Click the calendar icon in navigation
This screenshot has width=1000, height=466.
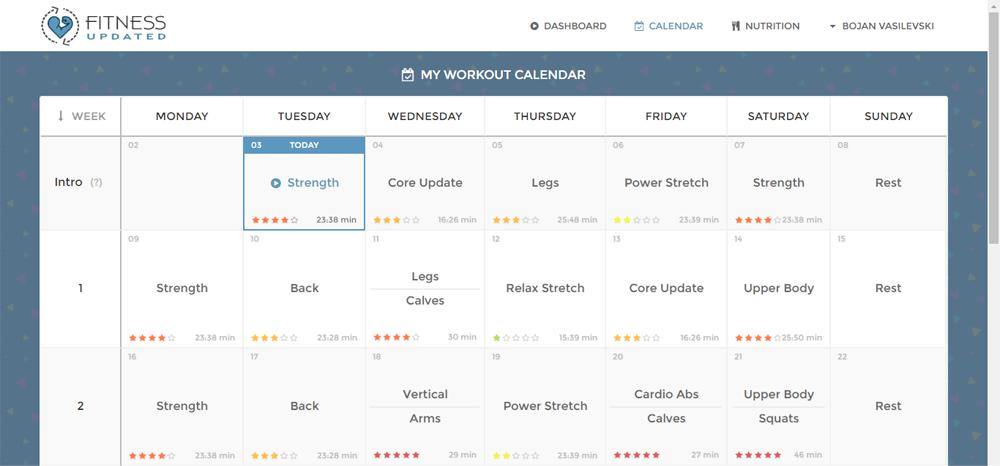point(639,26)
